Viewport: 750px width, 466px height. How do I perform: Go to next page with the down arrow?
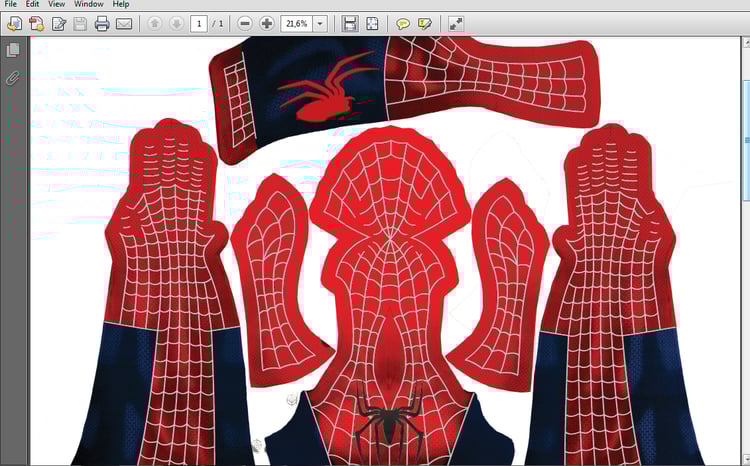point(176,23)
